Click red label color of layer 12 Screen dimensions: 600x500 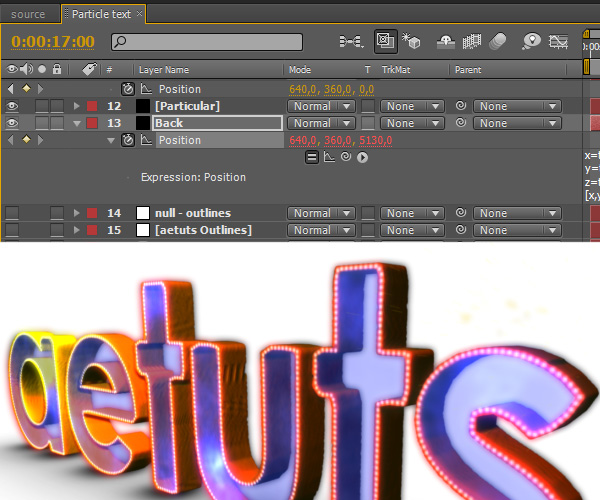tap(92, 106)
